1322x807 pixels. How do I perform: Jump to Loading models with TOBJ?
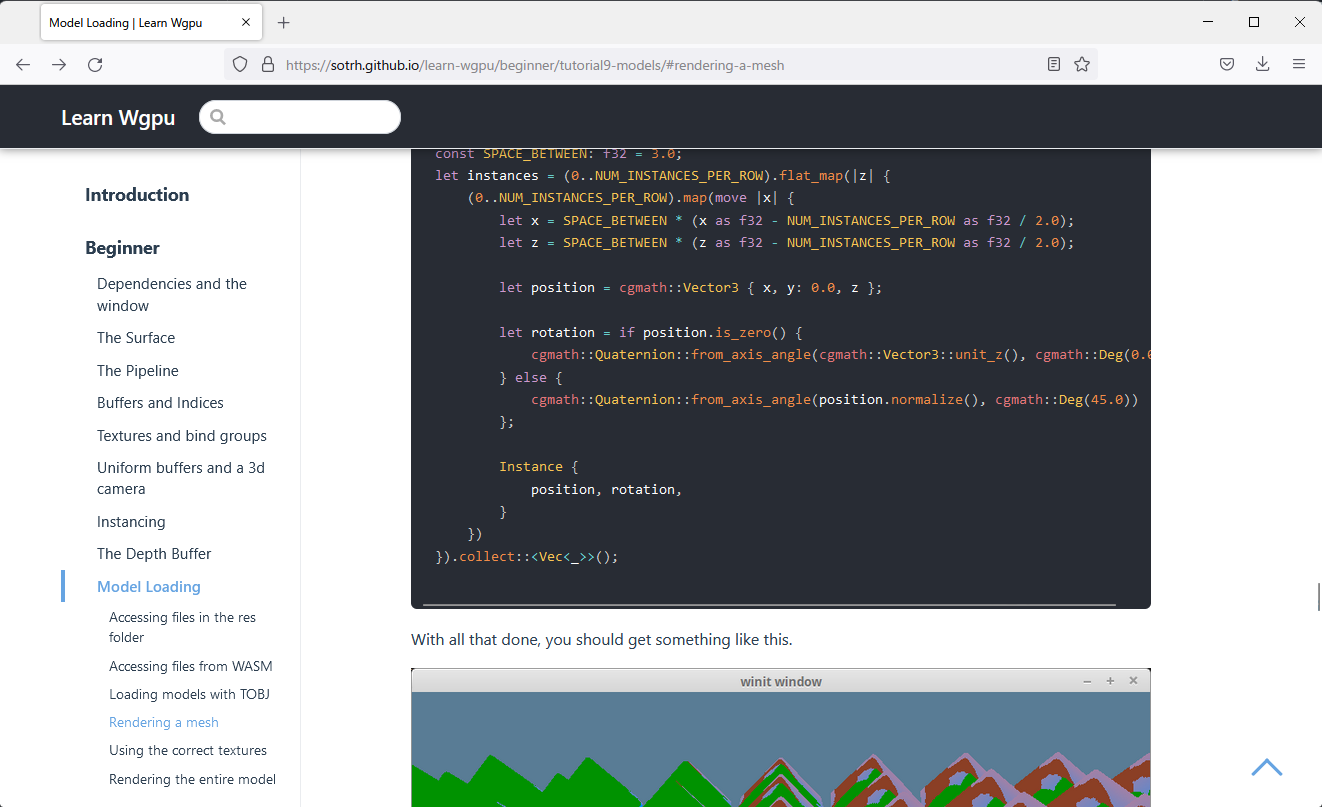189,694
